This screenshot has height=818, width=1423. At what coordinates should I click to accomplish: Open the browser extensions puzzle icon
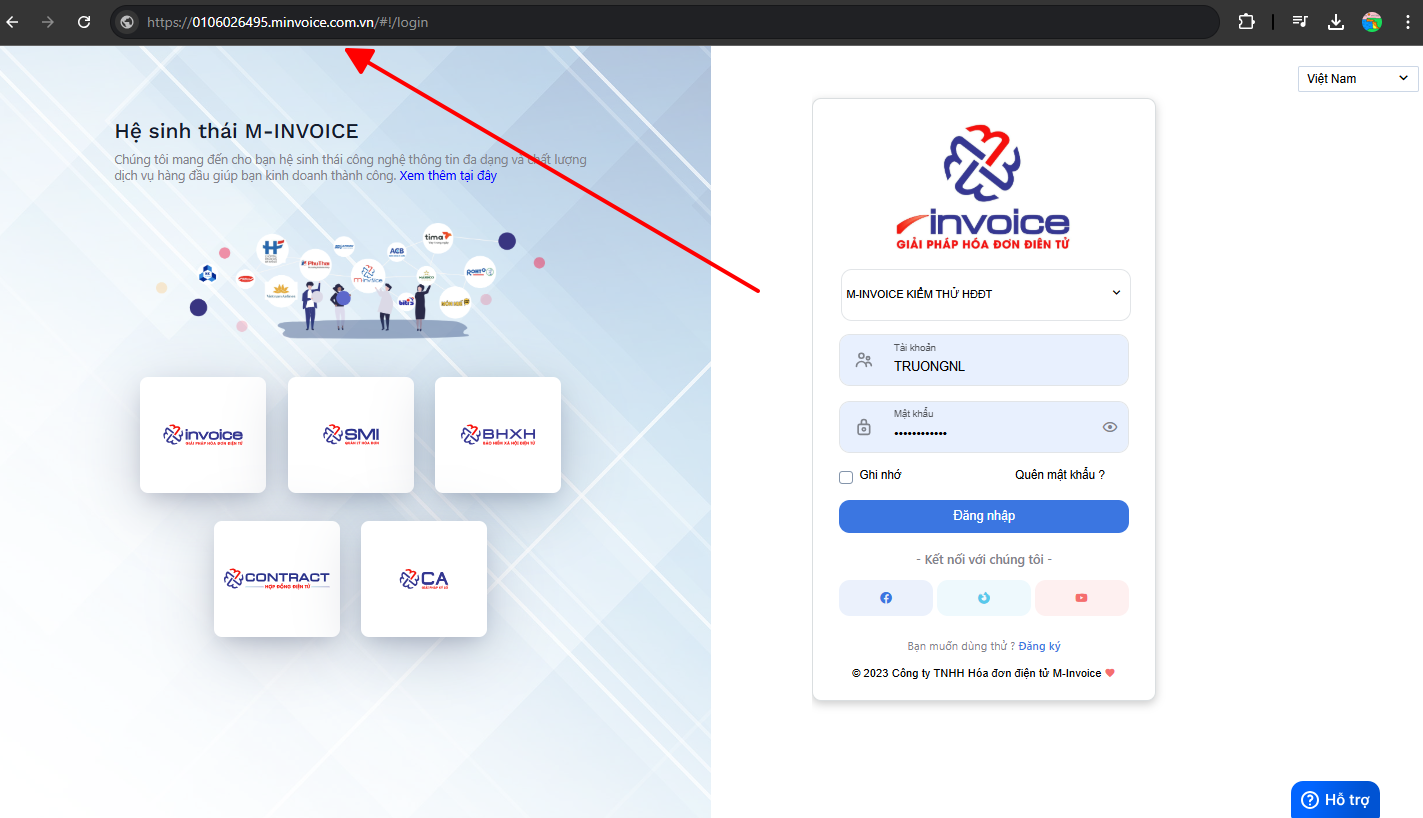coord(1246,21)
